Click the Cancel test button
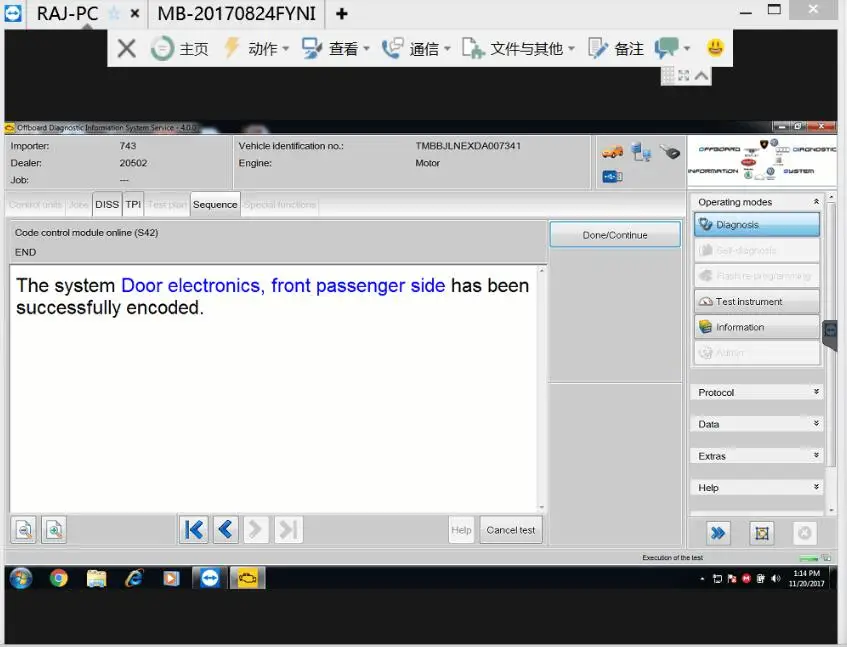Viewport: 847px width, 647px height. click(x=510, y=530)
